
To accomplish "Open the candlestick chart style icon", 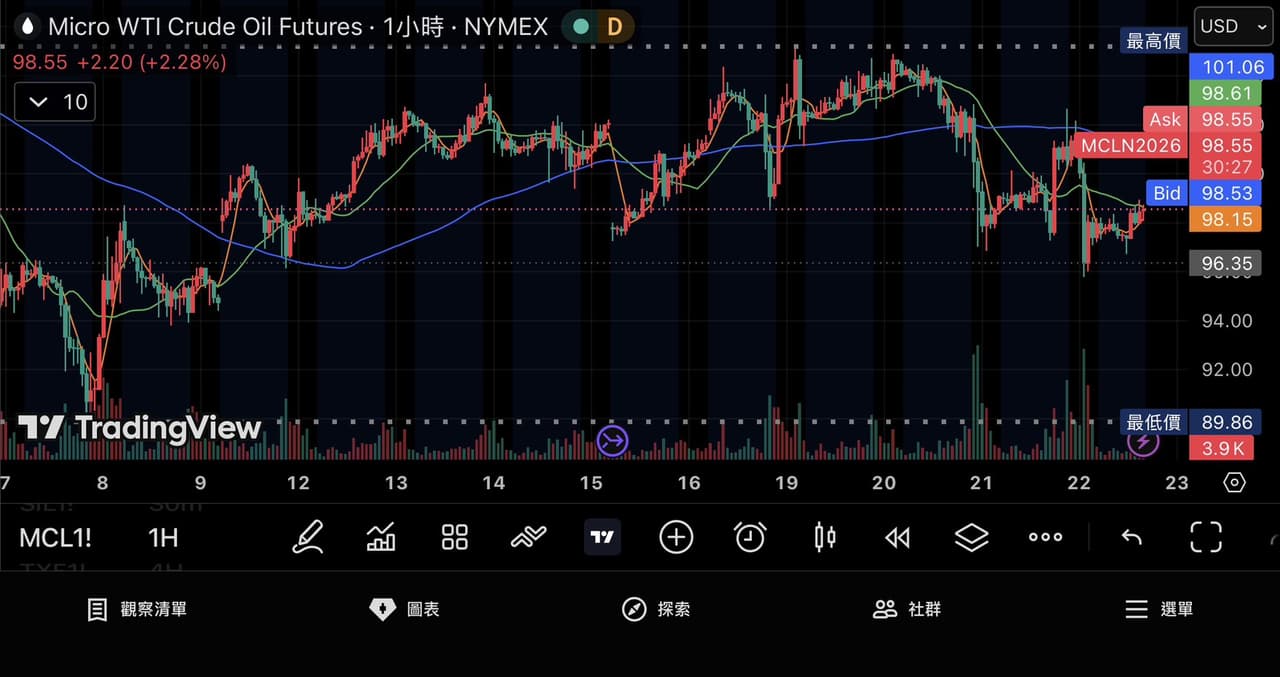I will 824,537.
